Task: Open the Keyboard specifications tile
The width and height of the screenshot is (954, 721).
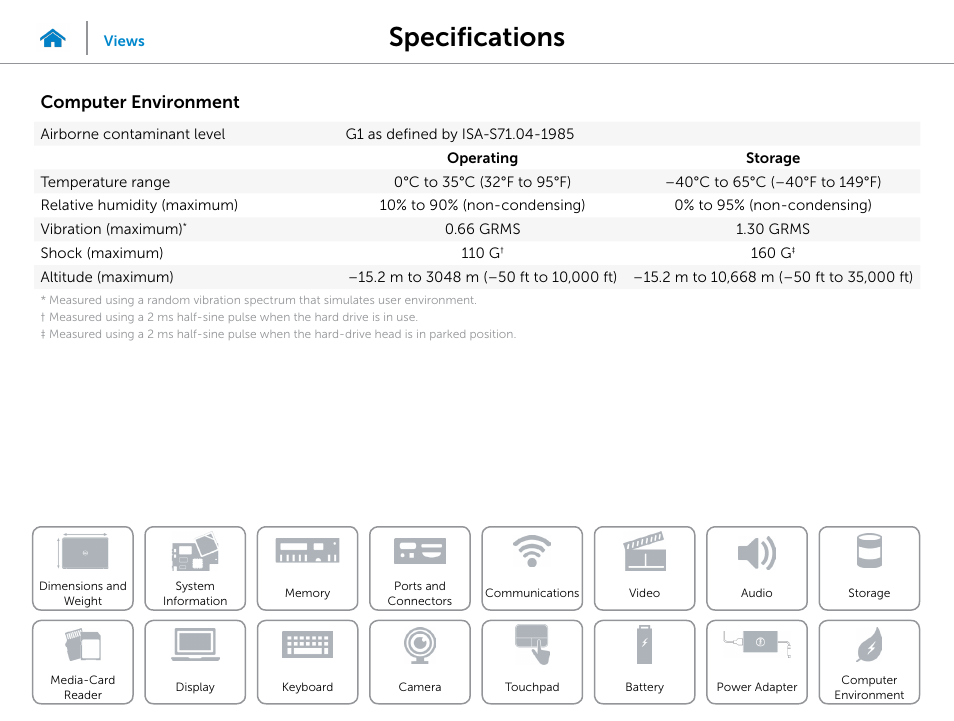Action: point(307,662)
